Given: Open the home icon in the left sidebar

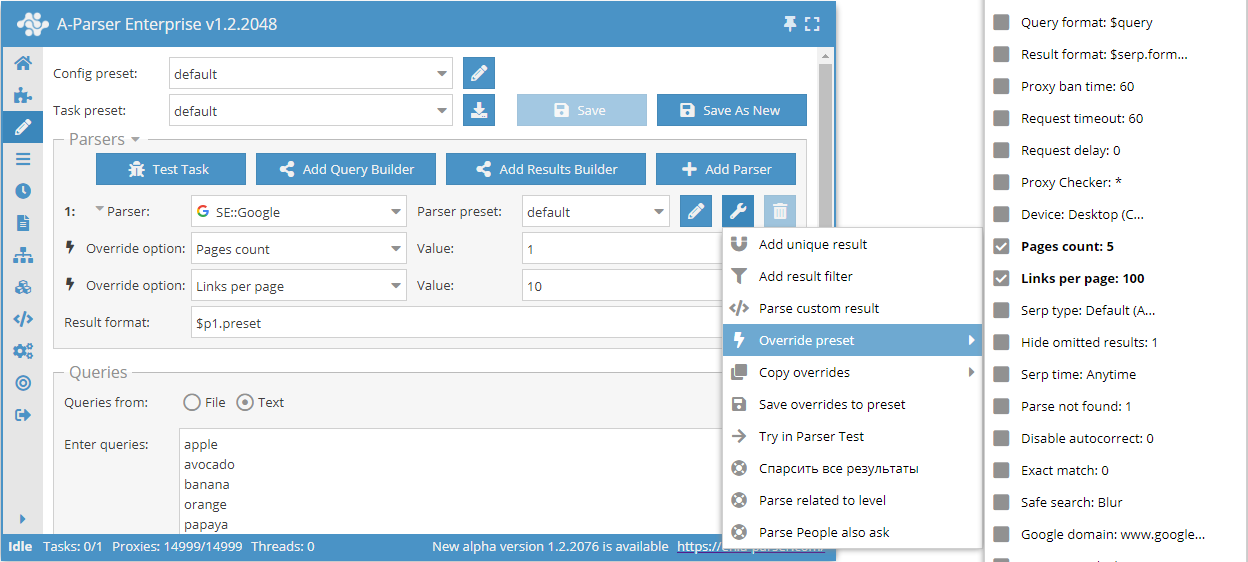Looking at the screenshot, I should point(22,64).
